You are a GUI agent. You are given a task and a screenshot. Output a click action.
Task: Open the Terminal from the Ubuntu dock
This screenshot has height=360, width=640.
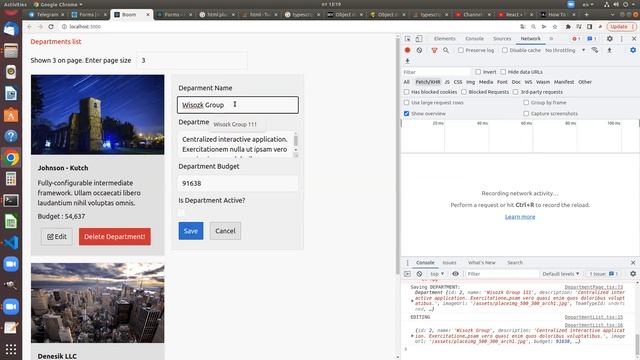11,200
